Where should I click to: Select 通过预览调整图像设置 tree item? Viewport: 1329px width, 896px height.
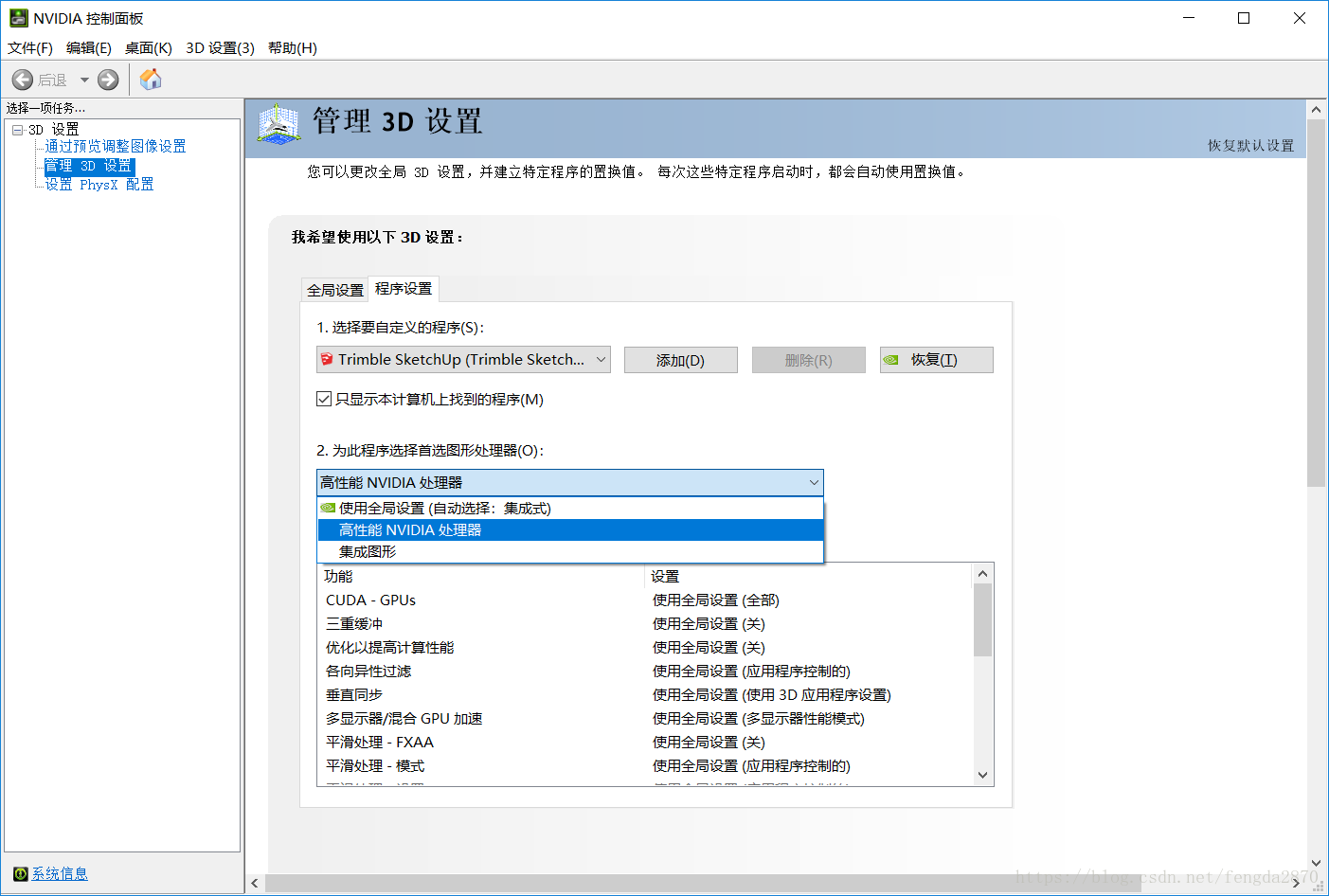[116, 146]
